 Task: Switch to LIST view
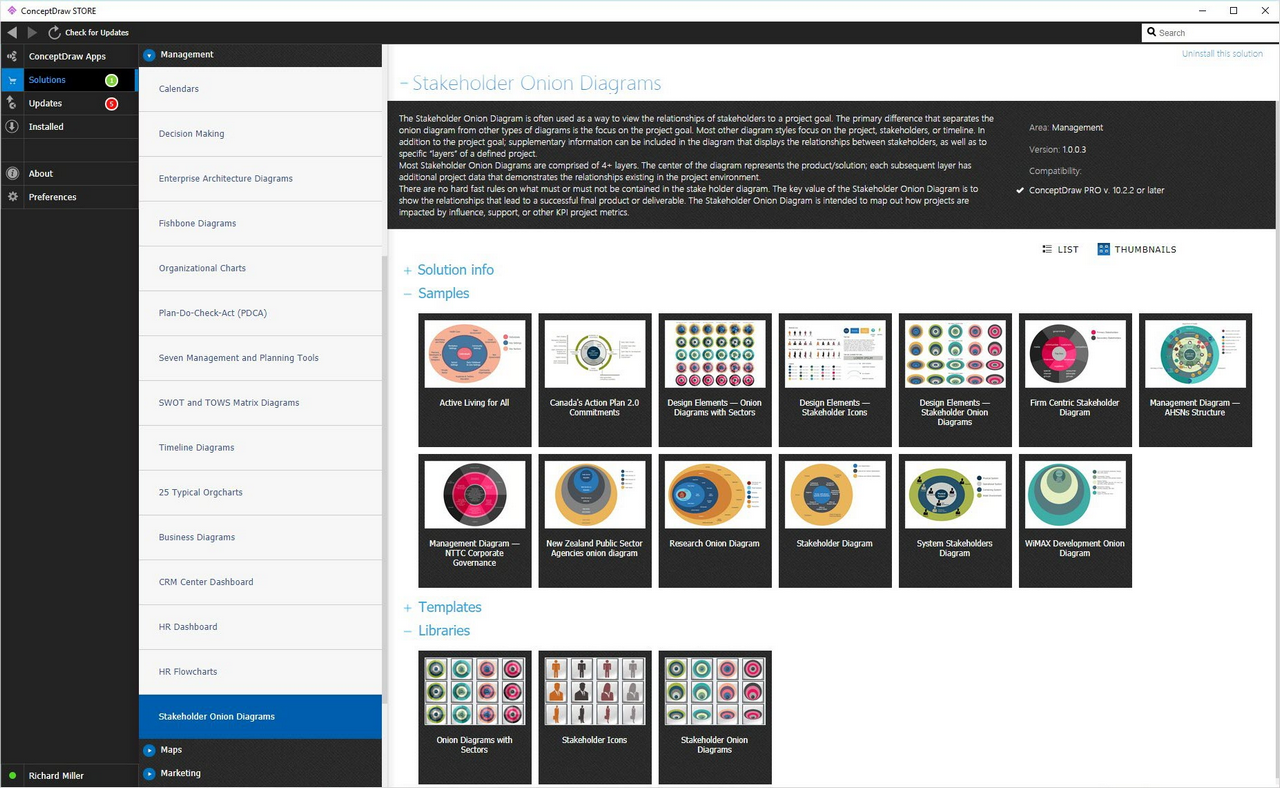(1068, 250)
